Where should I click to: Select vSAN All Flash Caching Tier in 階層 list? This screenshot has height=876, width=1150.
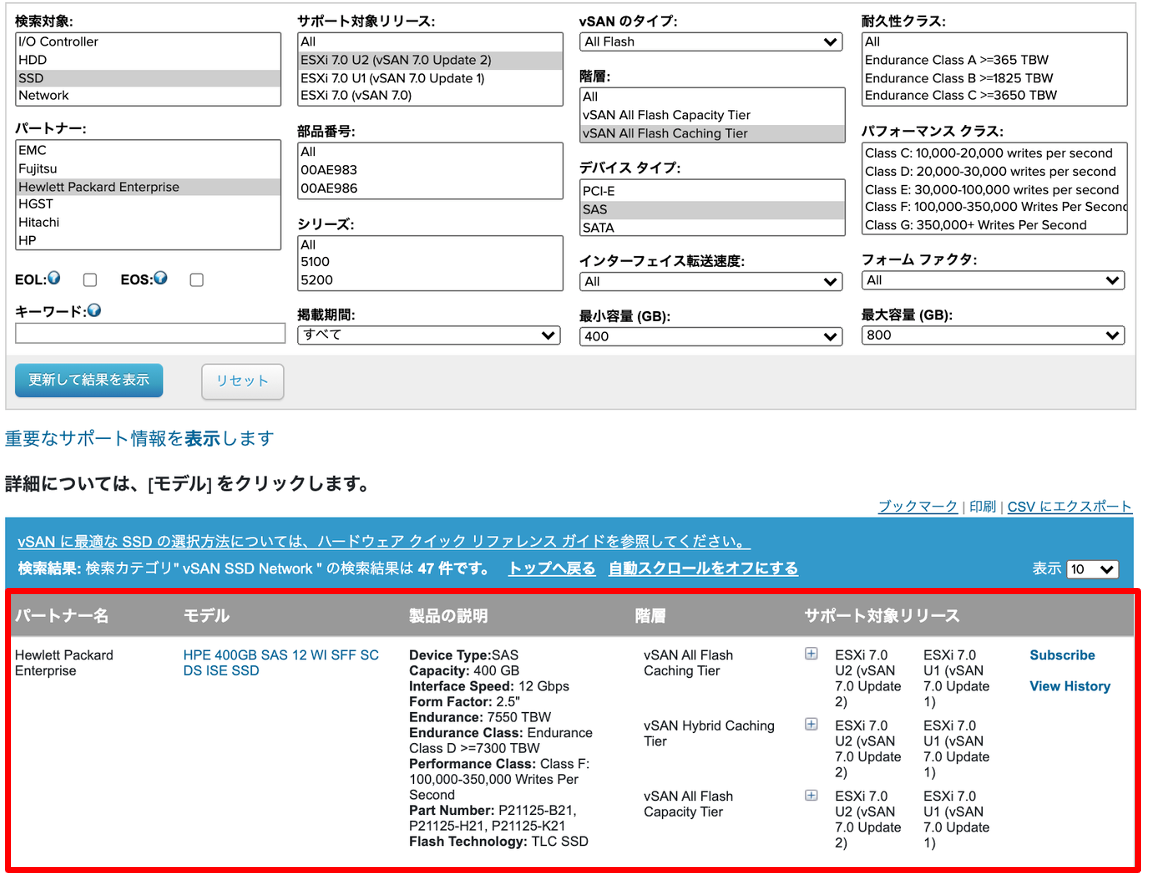coord(712,134)
